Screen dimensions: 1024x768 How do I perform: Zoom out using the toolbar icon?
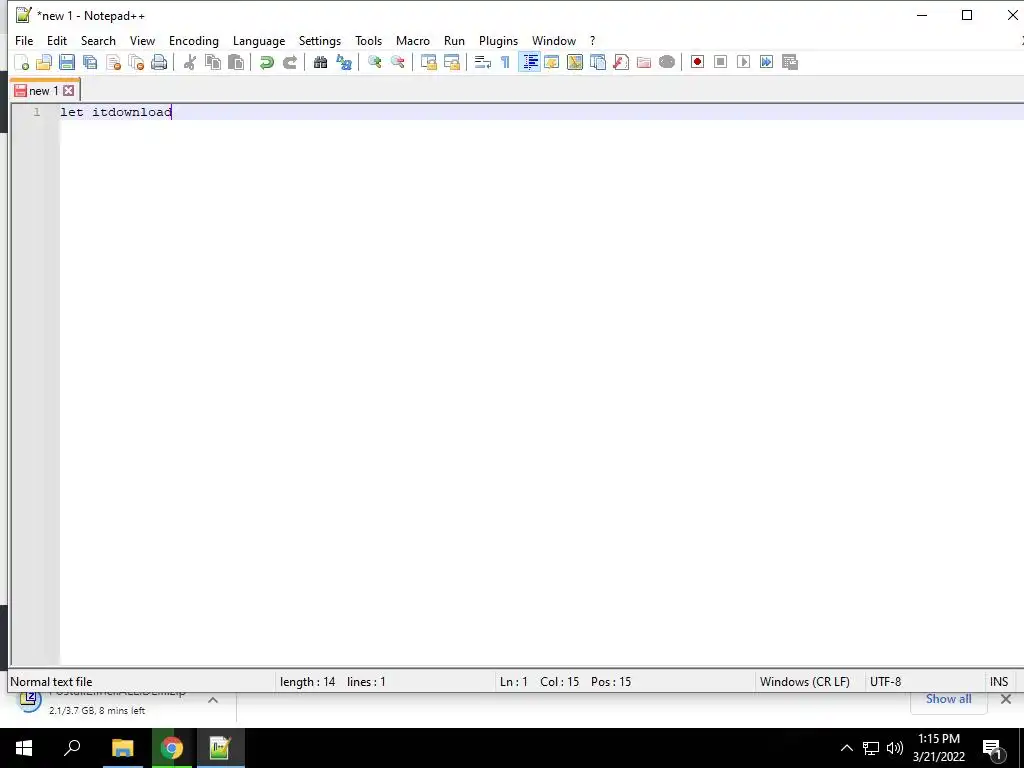(398, 62)
